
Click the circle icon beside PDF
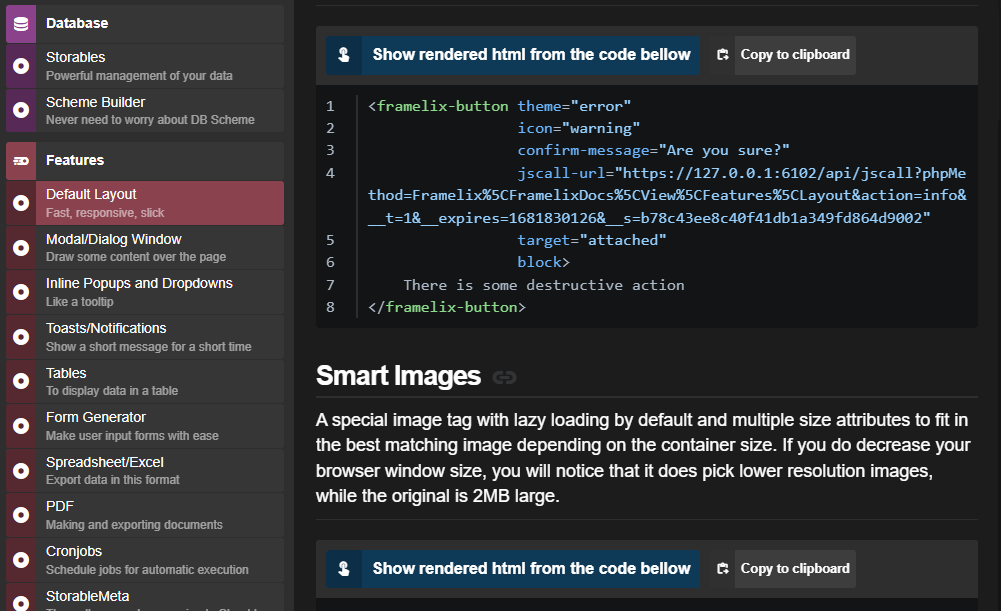point(21,515)
